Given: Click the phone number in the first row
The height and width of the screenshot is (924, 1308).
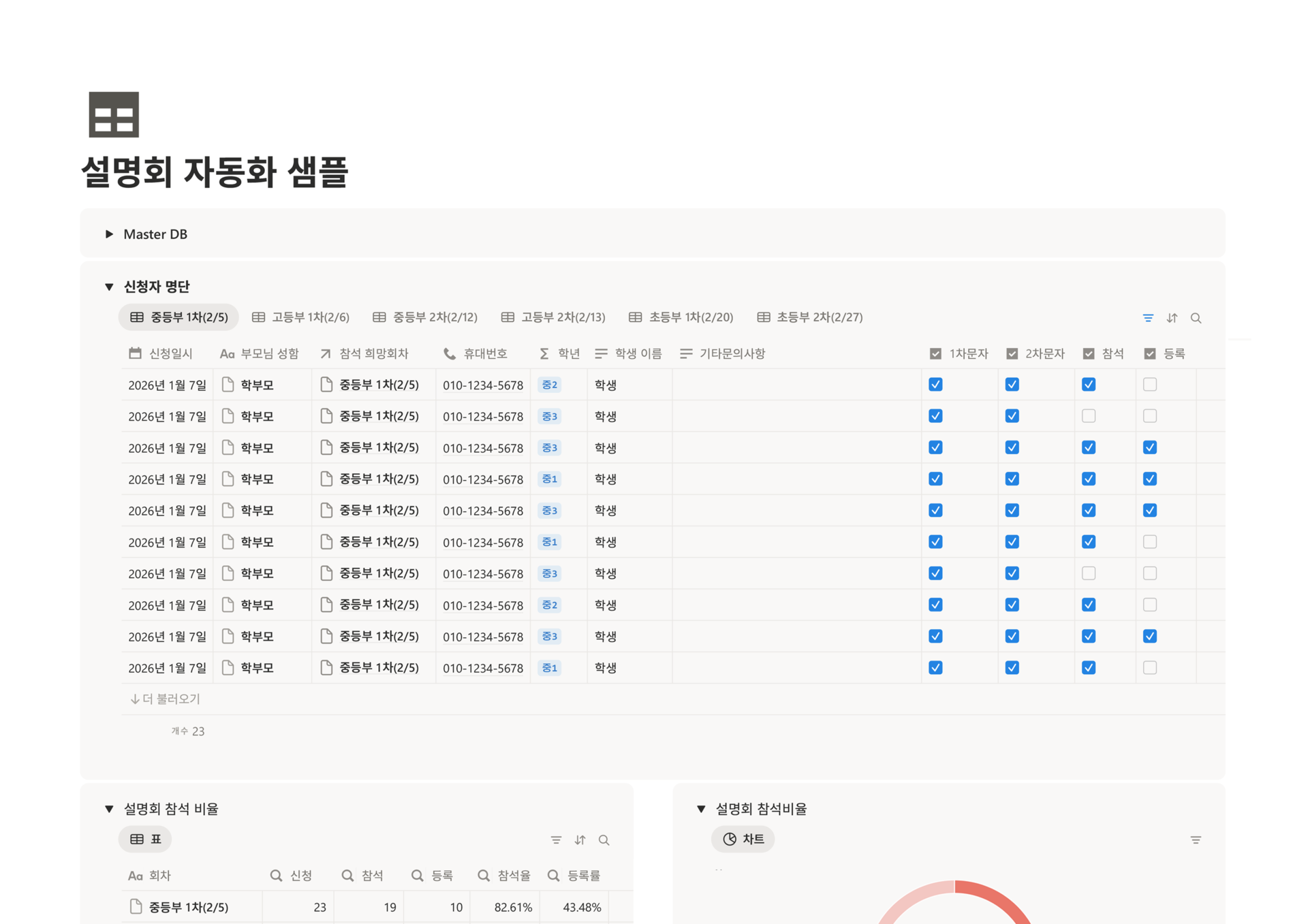Looking at the screenshot, I should point(483,384).
